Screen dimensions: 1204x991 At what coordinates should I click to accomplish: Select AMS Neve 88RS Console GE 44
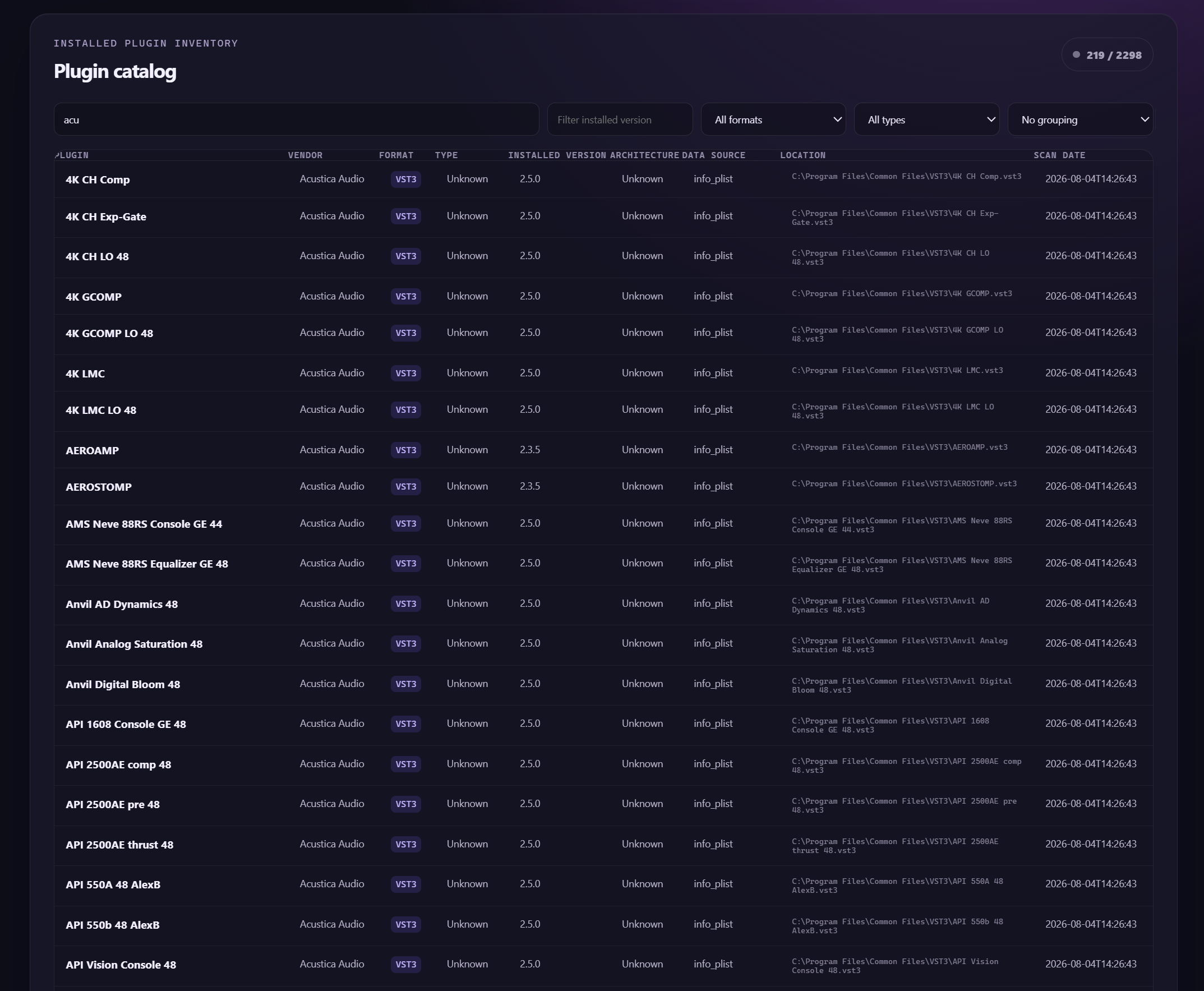tap(144, 524)
